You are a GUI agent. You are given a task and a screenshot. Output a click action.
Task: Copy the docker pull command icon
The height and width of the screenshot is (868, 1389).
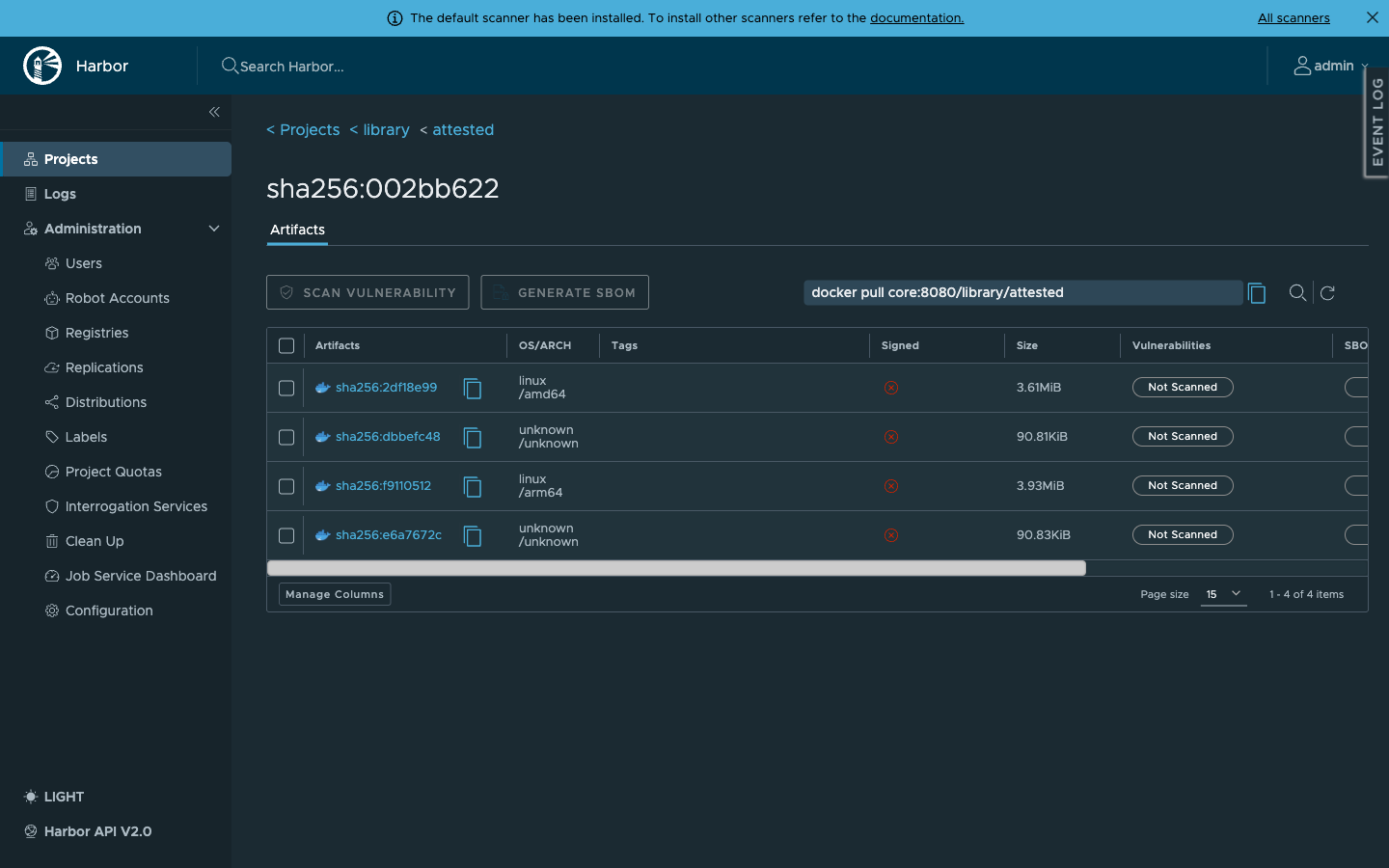tap(1257, 293)
